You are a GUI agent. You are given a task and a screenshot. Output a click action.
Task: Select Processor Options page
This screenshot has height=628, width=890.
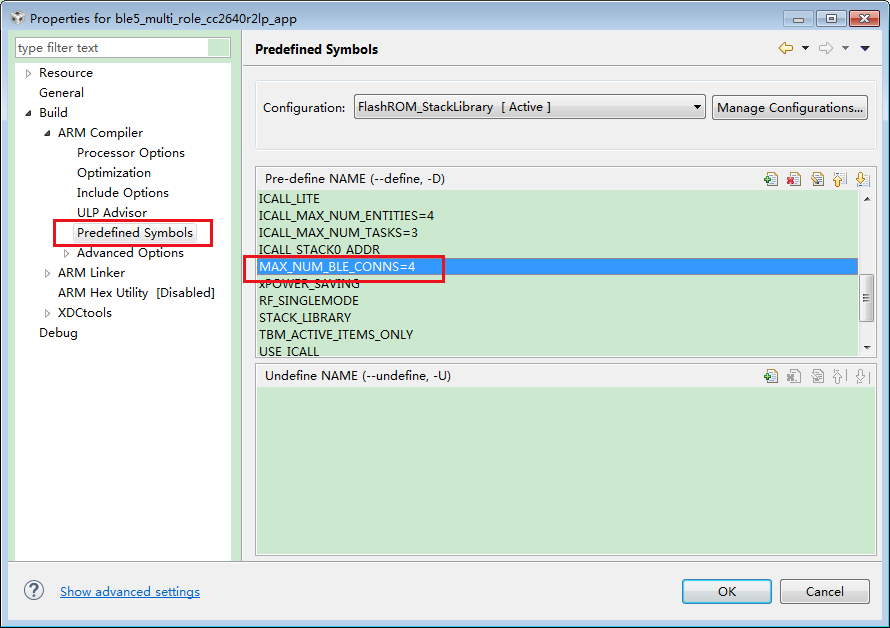point(131,153)
